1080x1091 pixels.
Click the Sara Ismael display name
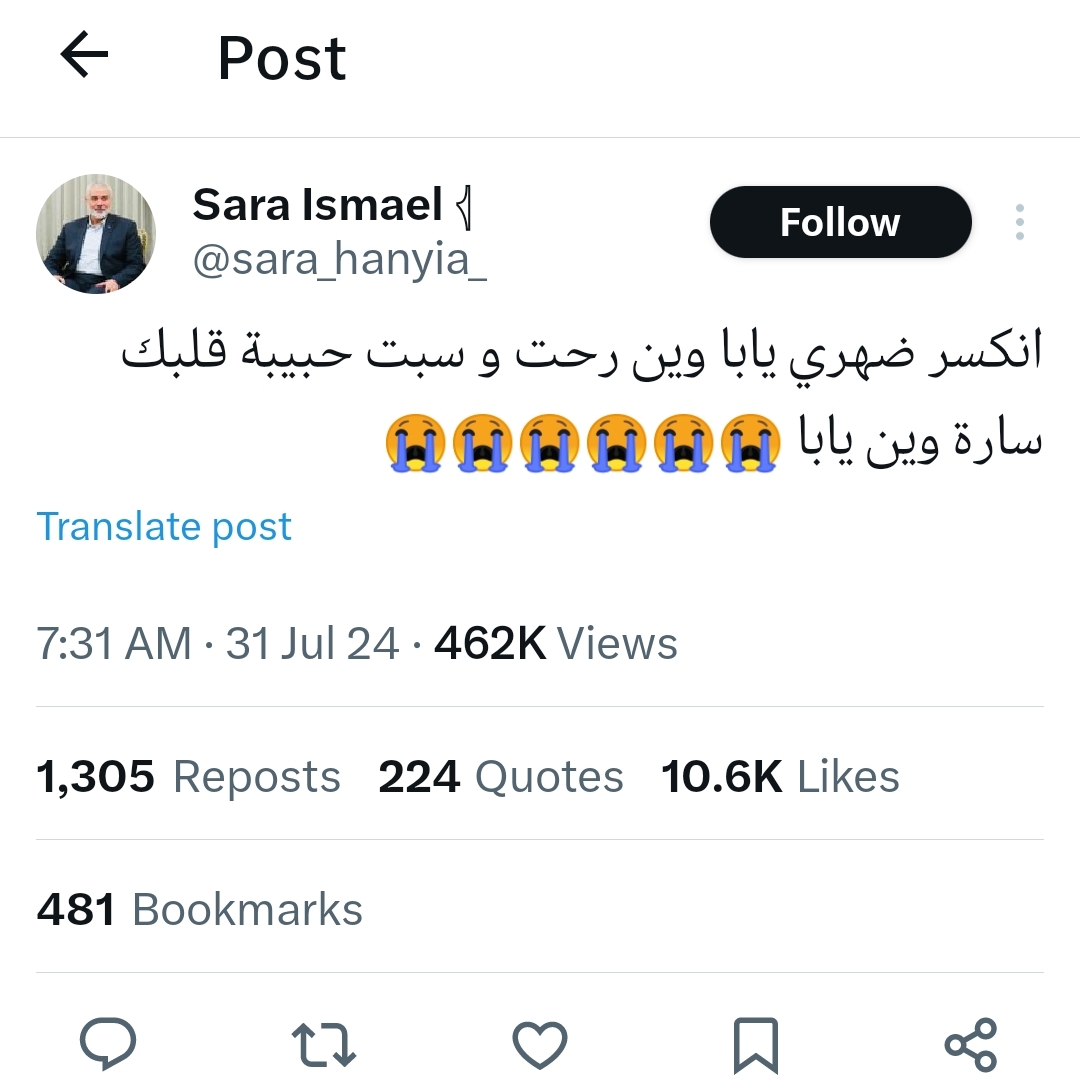tap(317, 205)
